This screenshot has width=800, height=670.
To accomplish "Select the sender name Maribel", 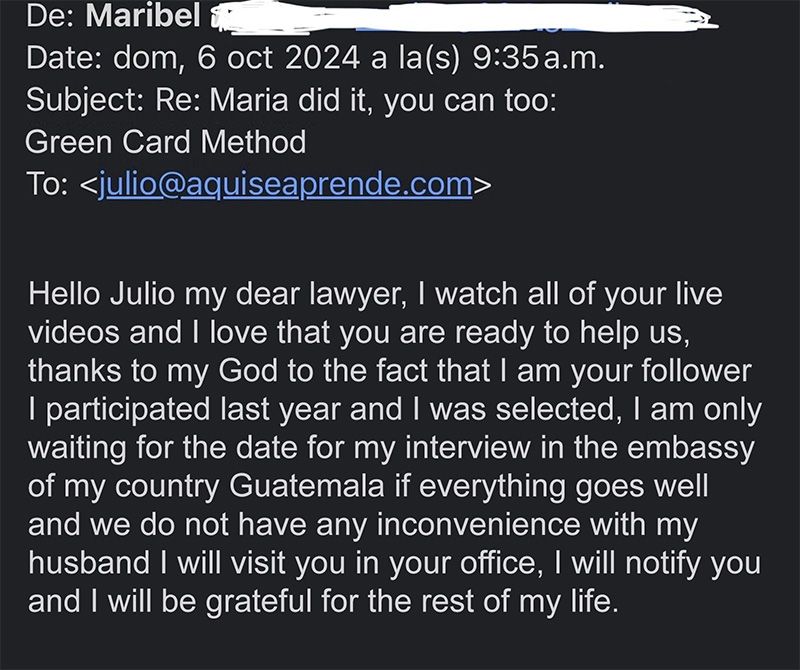I will tap(143, 16).
